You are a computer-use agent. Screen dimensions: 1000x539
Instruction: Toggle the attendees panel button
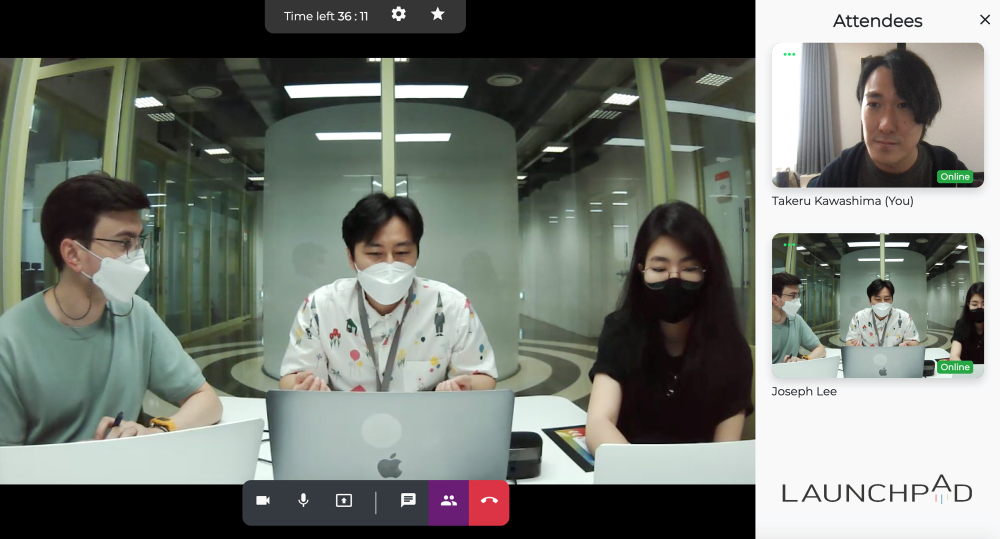click(449, 503)
